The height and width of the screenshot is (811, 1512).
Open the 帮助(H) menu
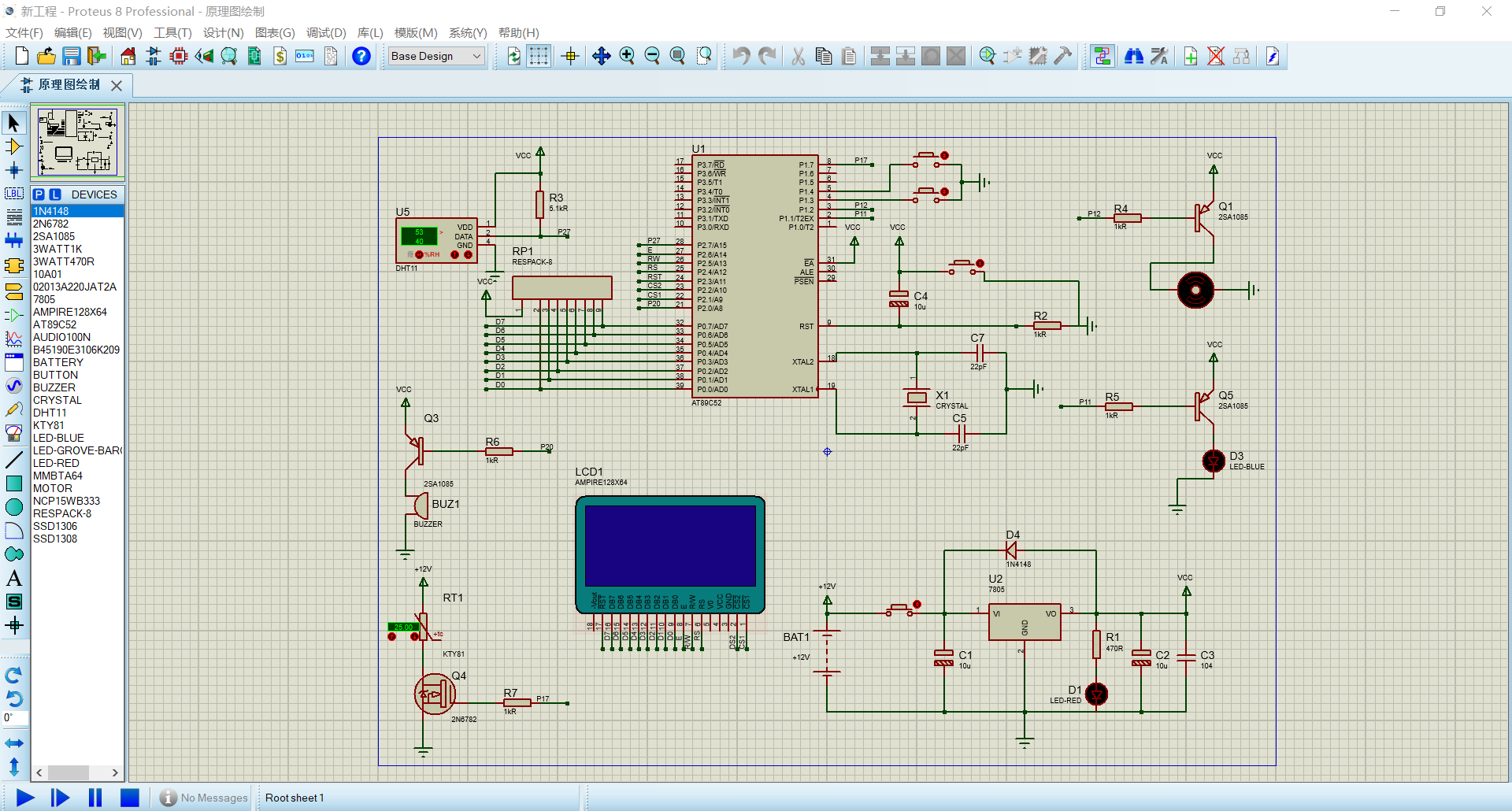pyautogui.click(x=519, y=32)
